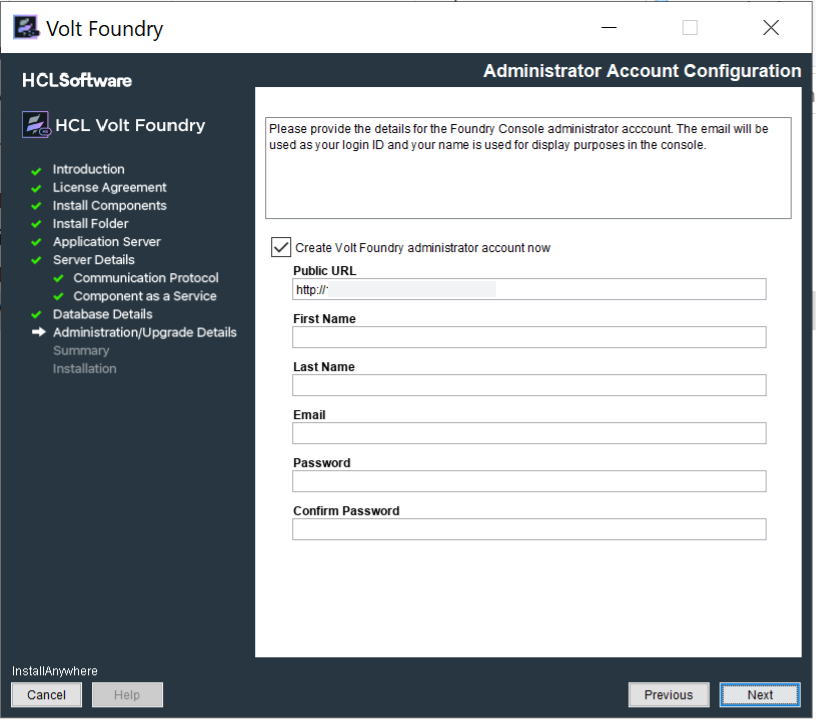The width and height of the screenshot is (819, 725).
Task: Maximize the Volt Foundry installer window
Action: (x=690, y=28)
